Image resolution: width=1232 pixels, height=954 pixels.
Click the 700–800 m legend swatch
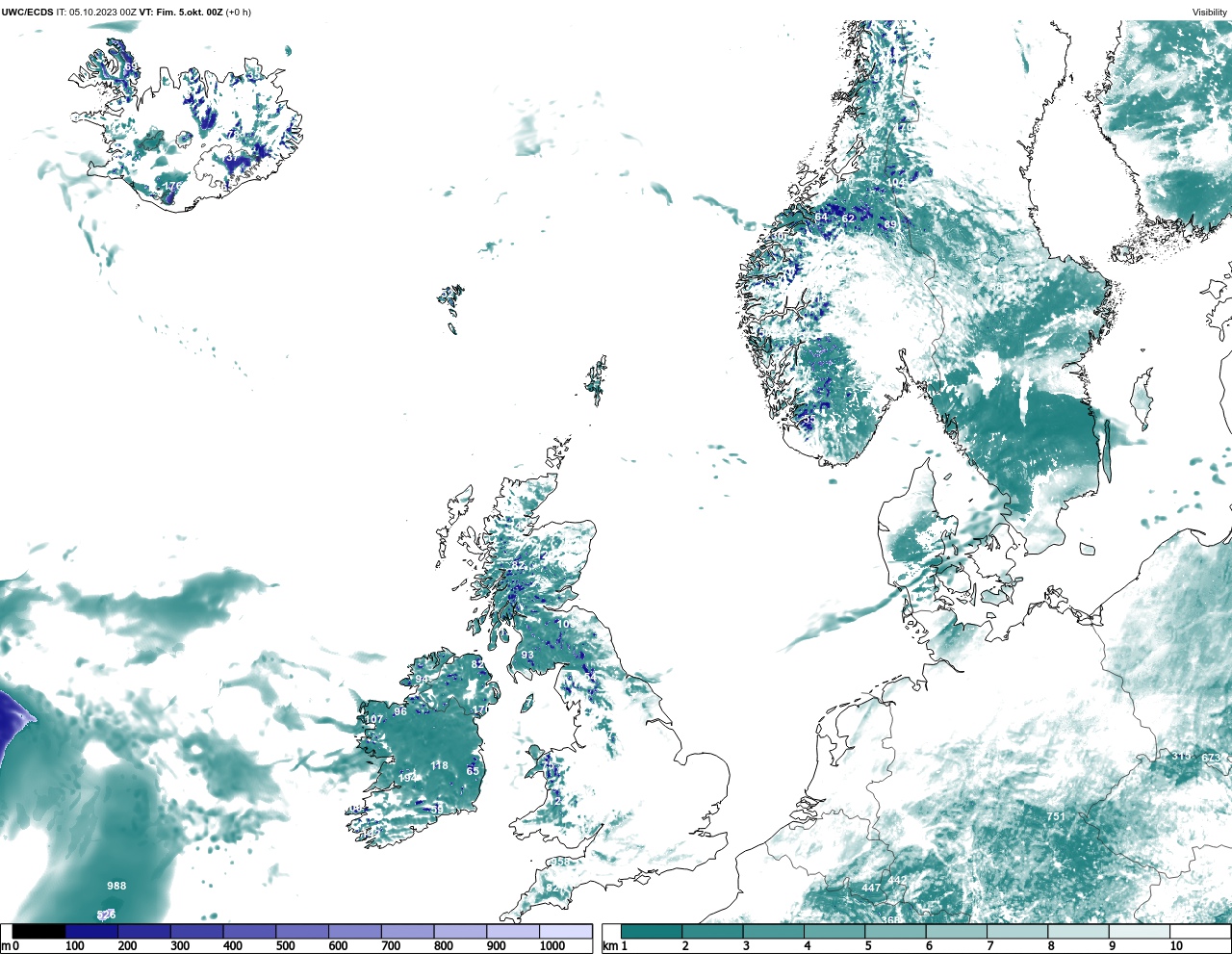(x=407, y=932)
